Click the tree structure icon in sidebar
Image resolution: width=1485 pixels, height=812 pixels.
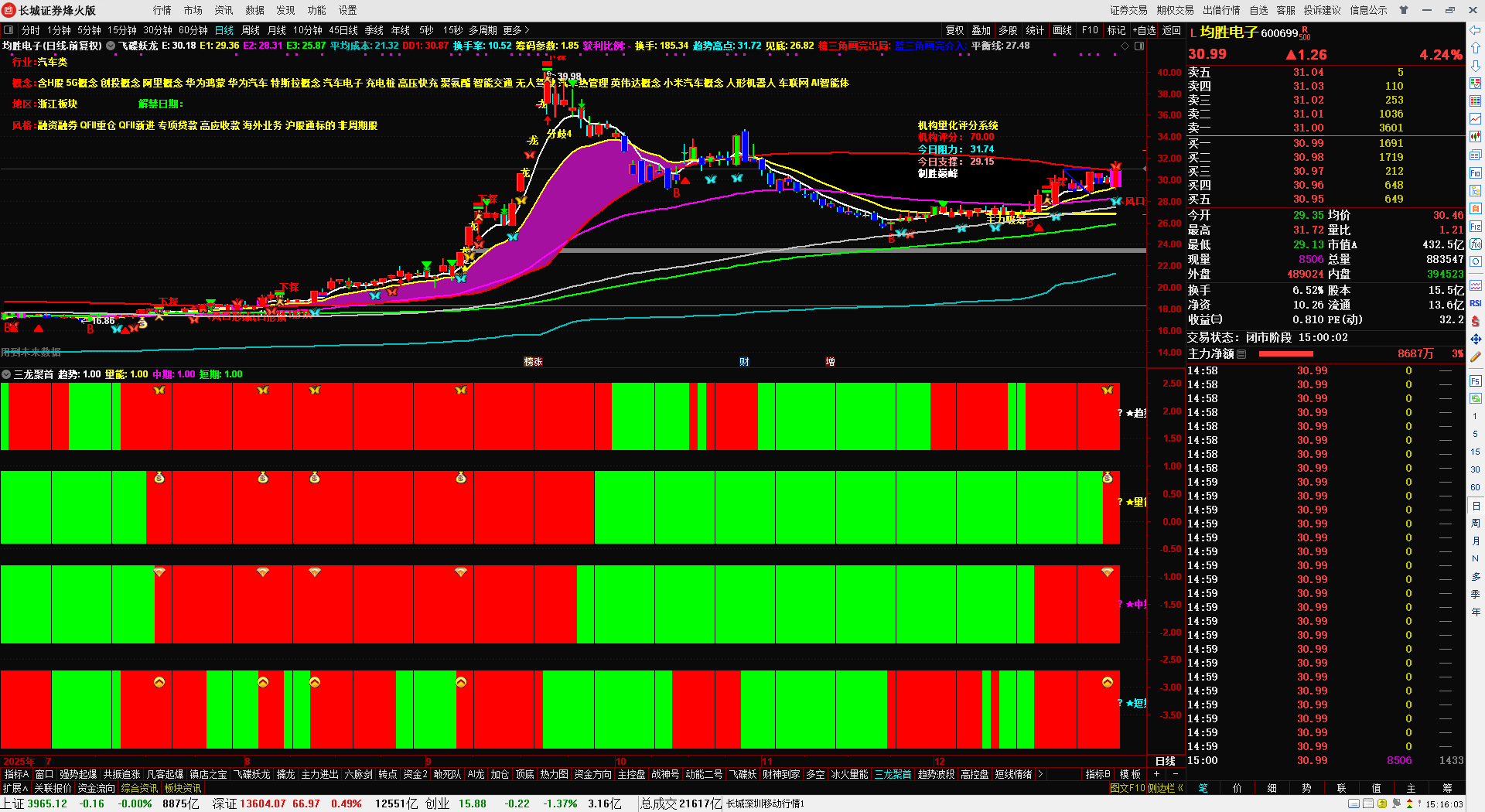1476,191
